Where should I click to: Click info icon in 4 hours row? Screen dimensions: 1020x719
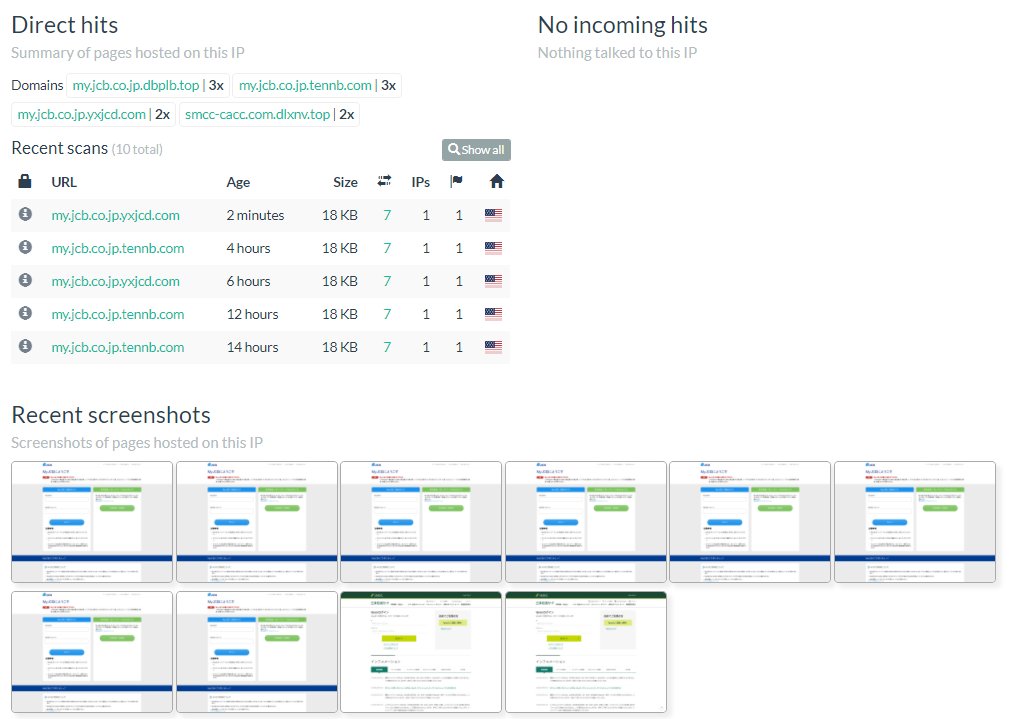point(25,247)
